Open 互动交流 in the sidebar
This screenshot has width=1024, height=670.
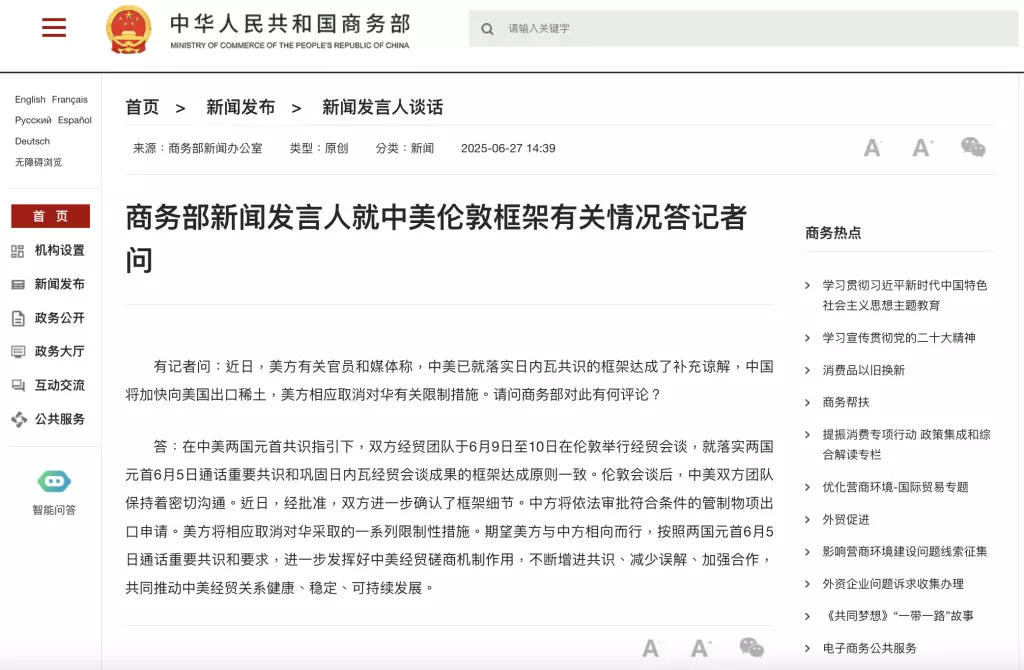59,385
